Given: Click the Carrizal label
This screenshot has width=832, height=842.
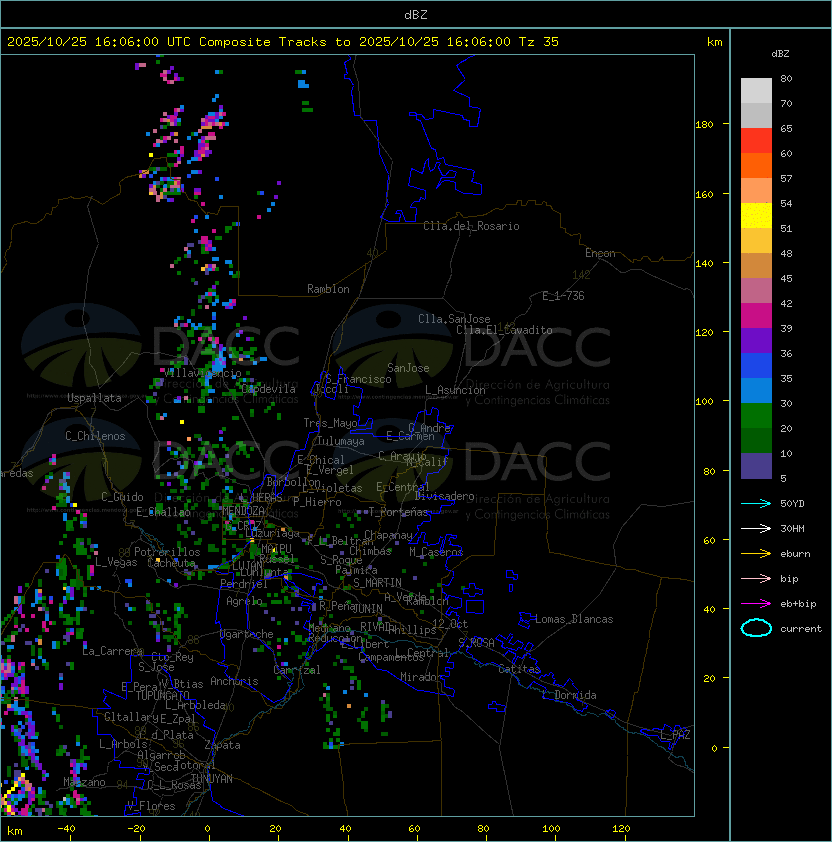Looking at the screenshot, I should (297, 670).
